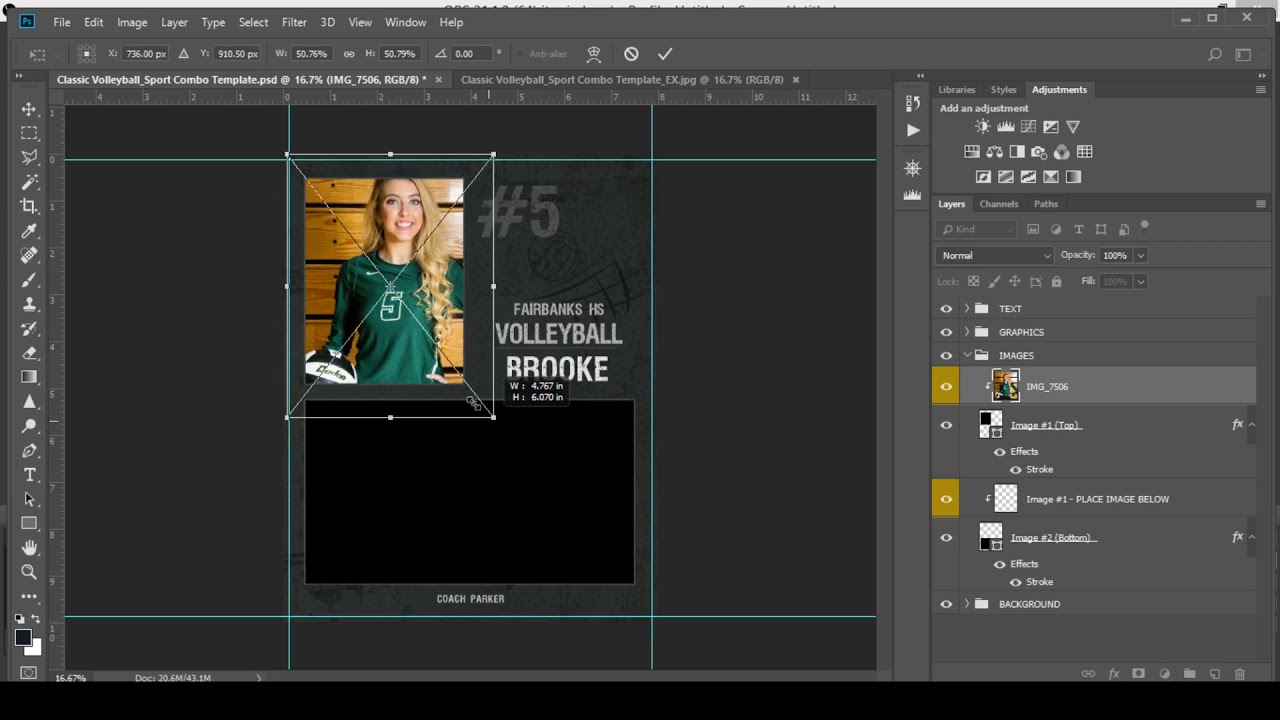This screenshot has width=1280, height=720.
Task: Open the Filter menu
Action: click(294, 22)
